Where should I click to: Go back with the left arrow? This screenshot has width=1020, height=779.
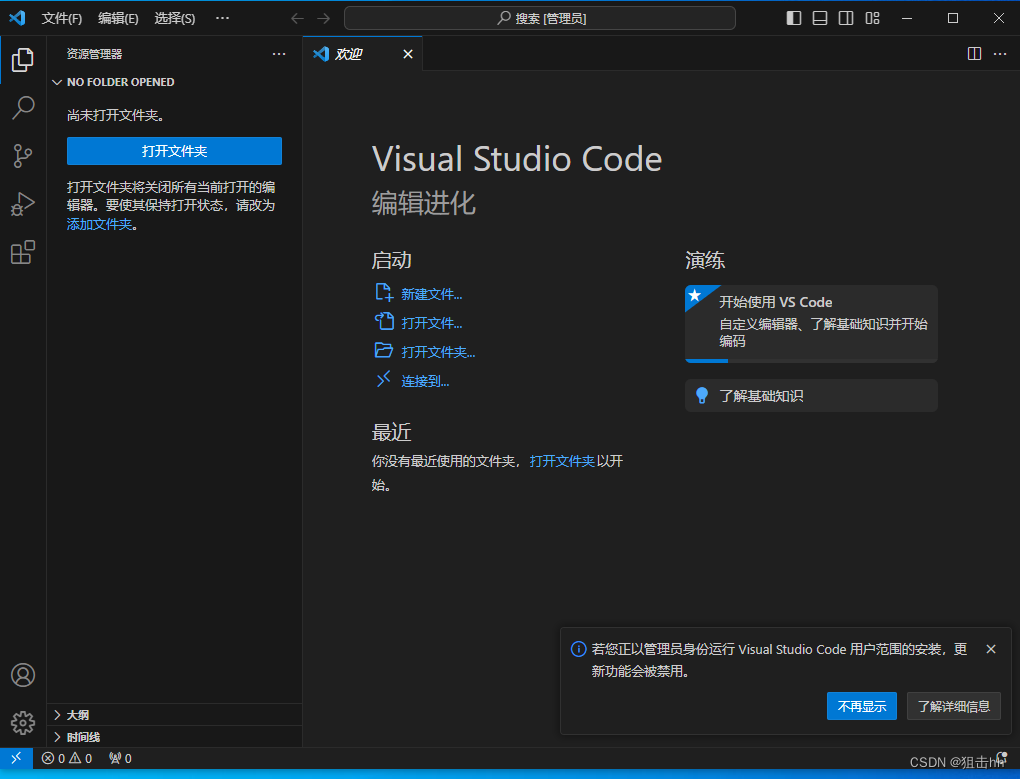[x=297, y=18]
